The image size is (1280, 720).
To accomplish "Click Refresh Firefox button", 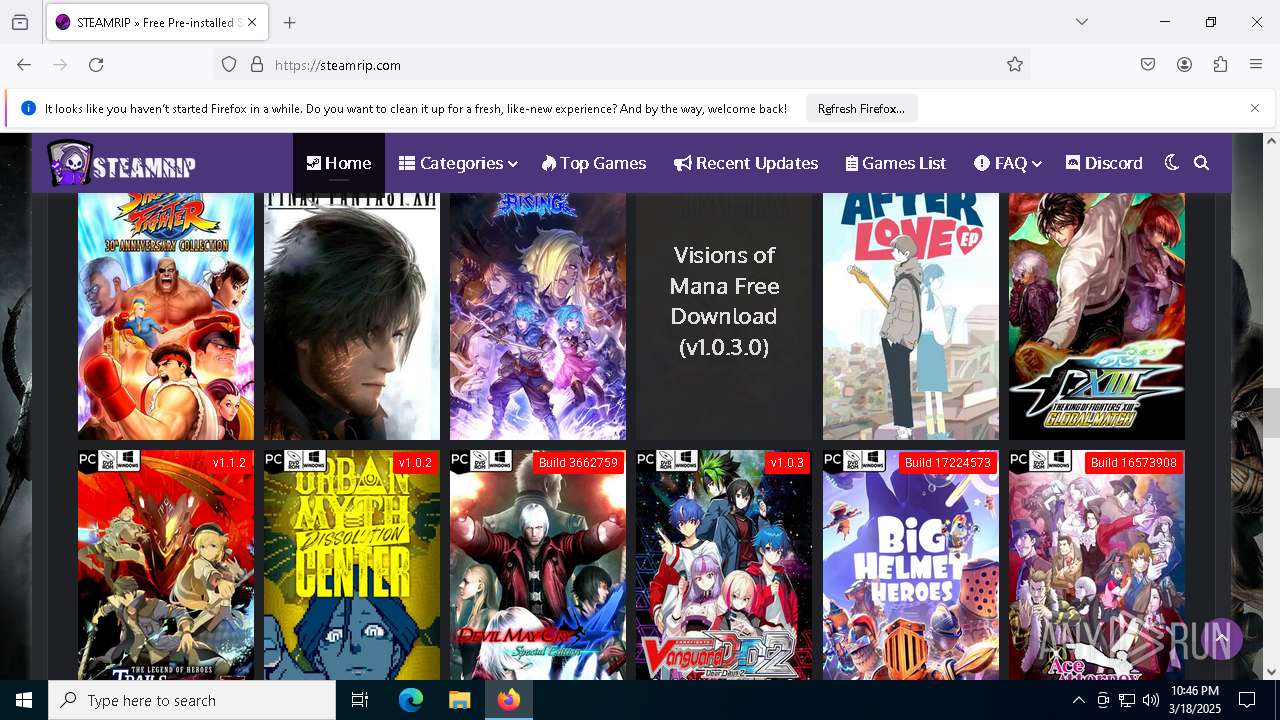I will (861, 108).
